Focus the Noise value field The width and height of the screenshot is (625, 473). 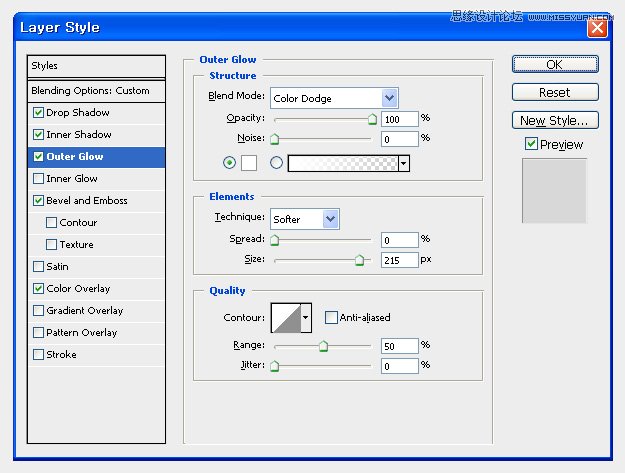(x=400, y=139)
